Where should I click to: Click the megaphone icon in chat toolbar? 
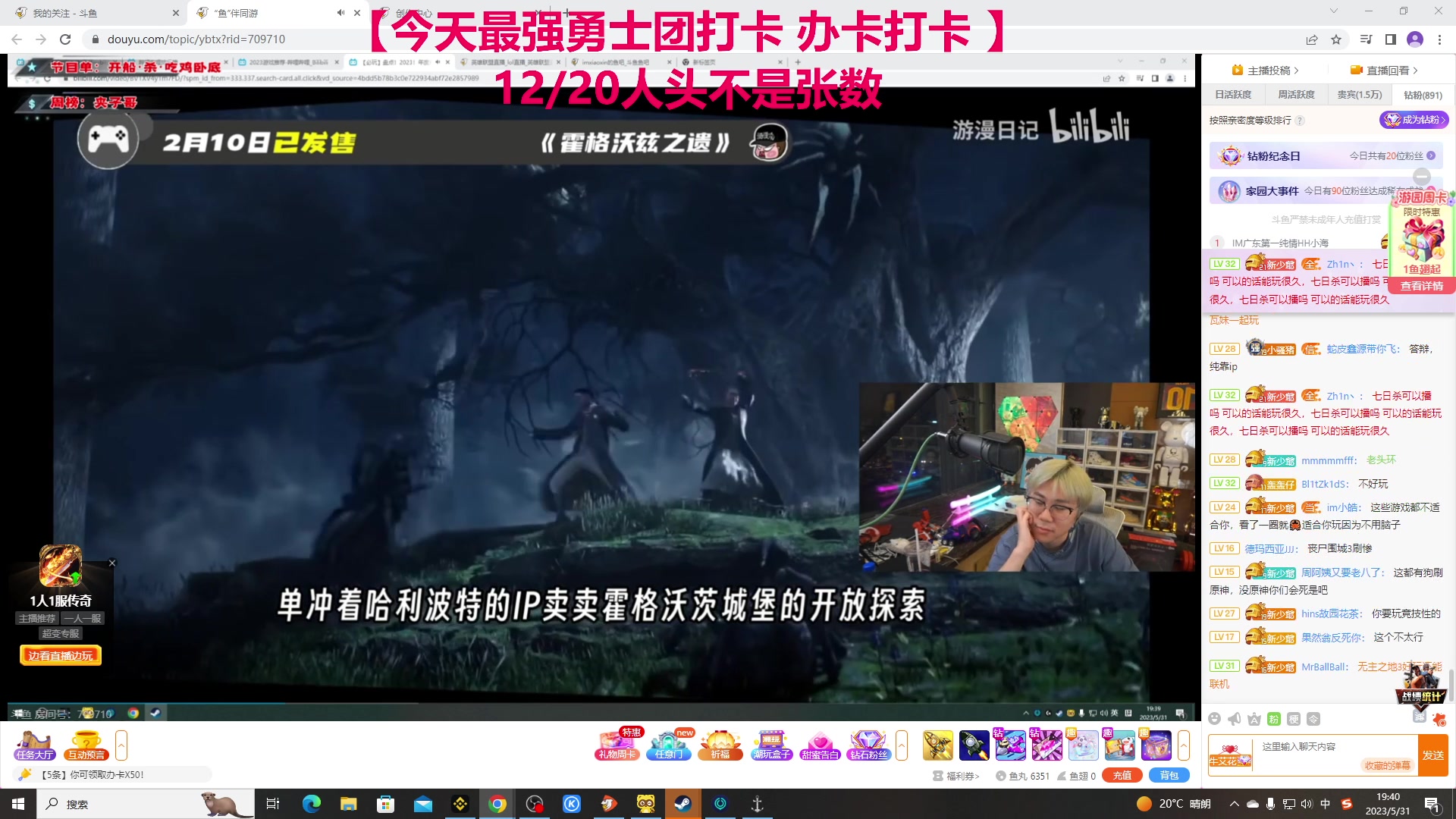1235,719
